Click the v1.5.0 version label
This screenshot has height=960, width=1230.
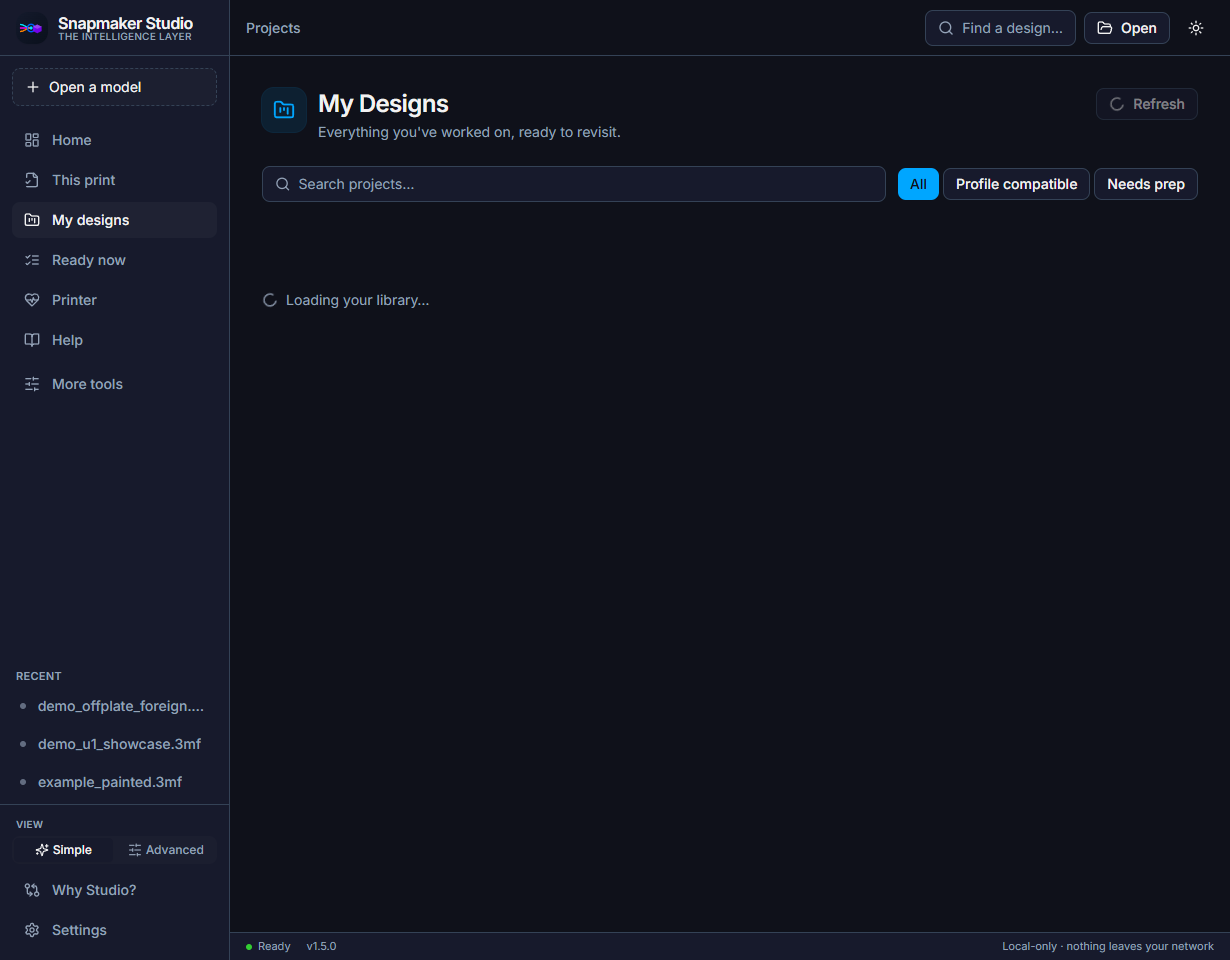click(321, 947)
